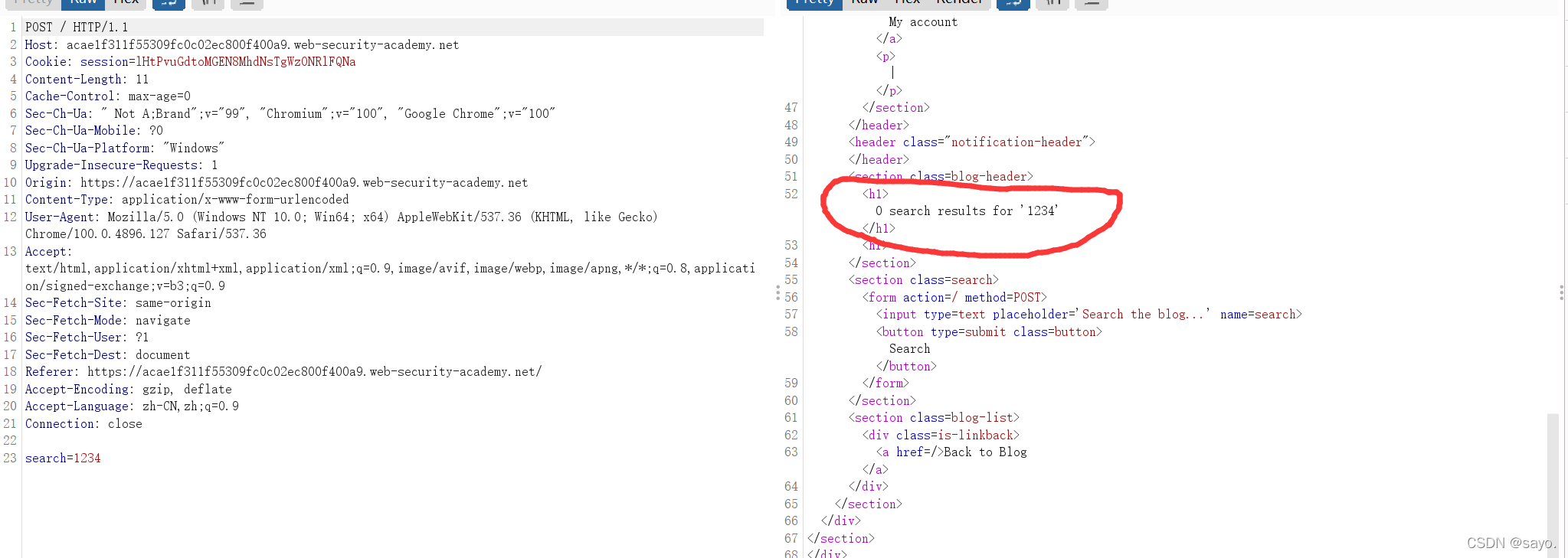Click the 'Back to Blog' anchor line
Image resolution: width=1568 pixels, height=558 pixels.
point(951,452)
